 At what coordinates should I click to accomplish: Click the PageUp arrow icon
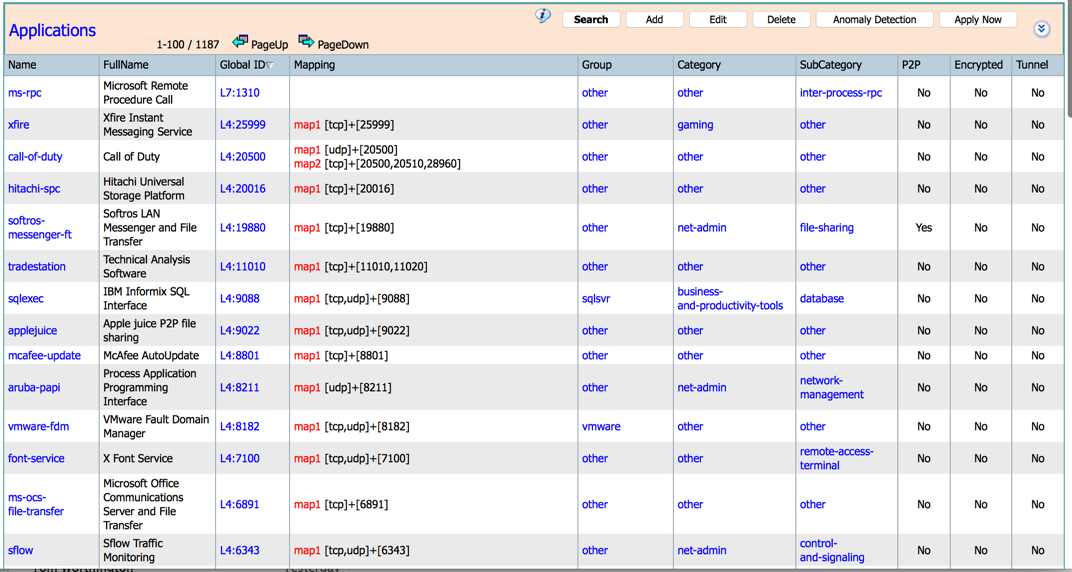(x=240, y=43)
